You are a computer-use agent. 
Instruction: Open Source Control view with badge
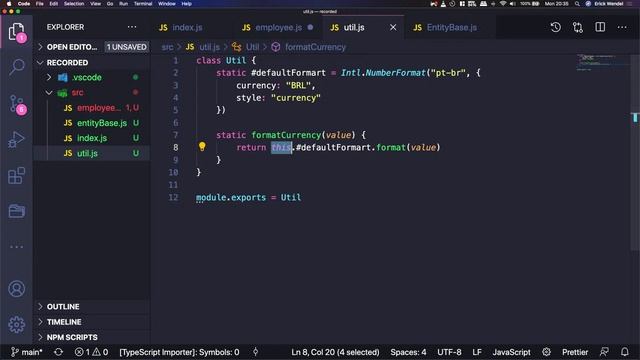click(x=17, y=104)
